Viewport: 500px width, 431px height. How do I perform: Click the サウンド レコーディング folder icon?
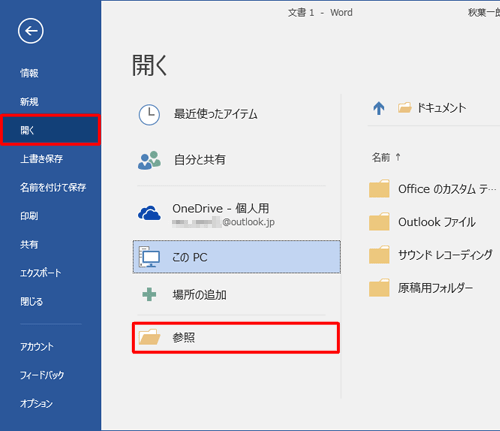[x=379, y=255]
